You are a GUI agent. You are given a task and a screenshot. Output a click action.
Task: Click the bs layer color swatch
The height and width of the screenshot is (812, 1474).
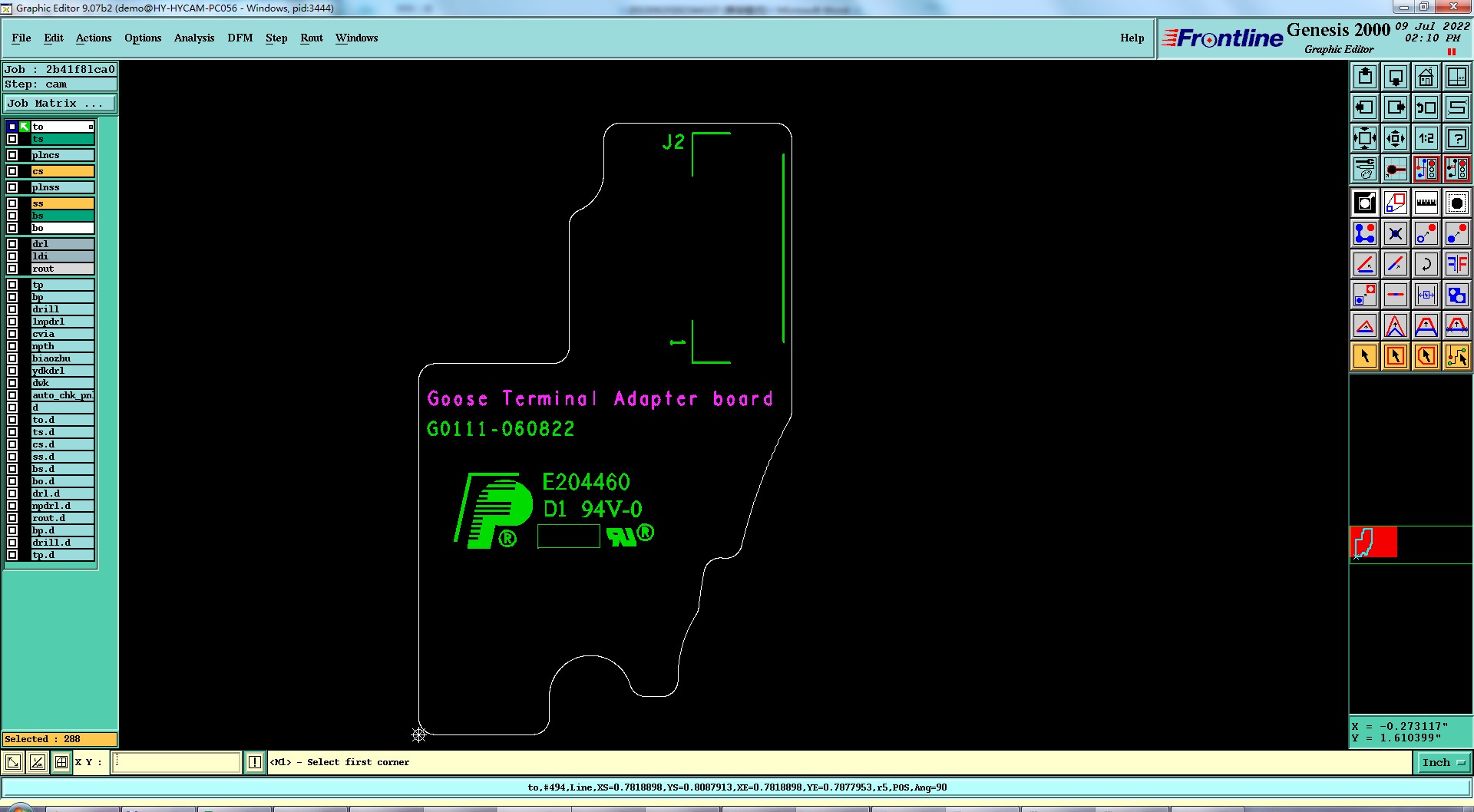pyautogui.click(x=63, y=216)
